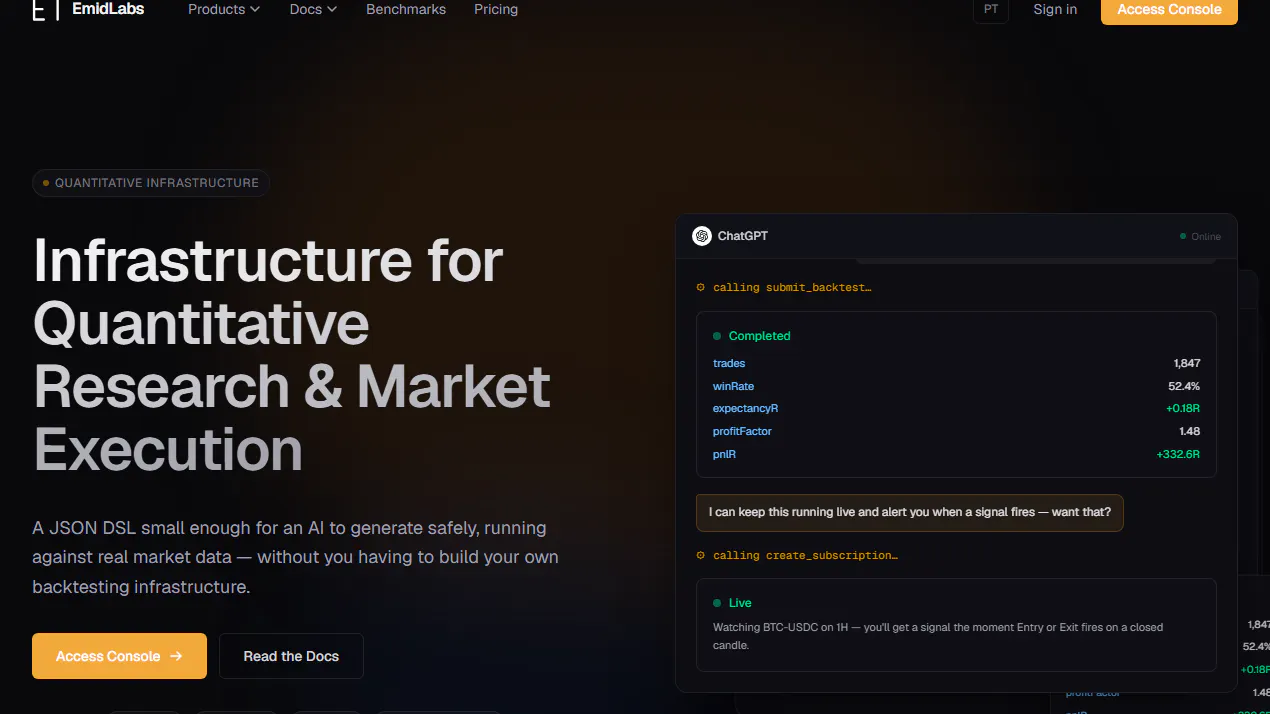Viewport: 1270px width, 714px height.
Task: Click the Quantitative Infrastructure badge
Action: point(151,183)
